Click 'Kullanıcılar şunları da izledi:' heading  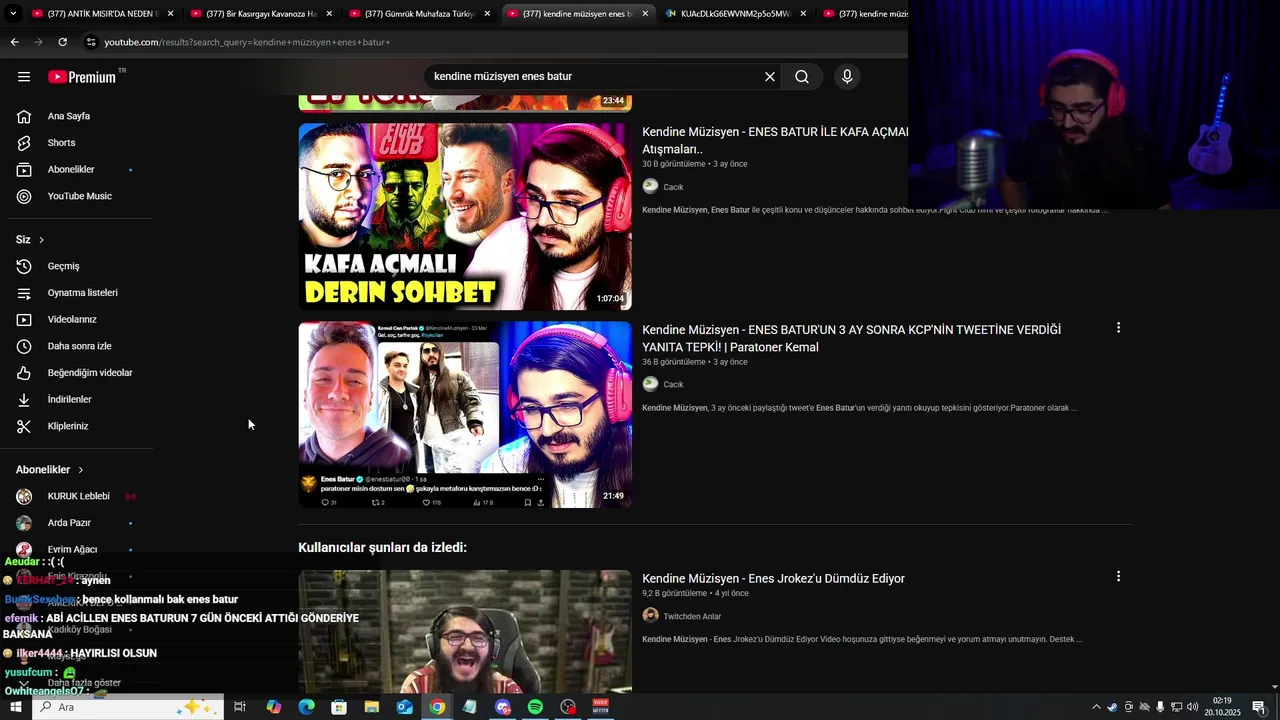pos(382,547)
